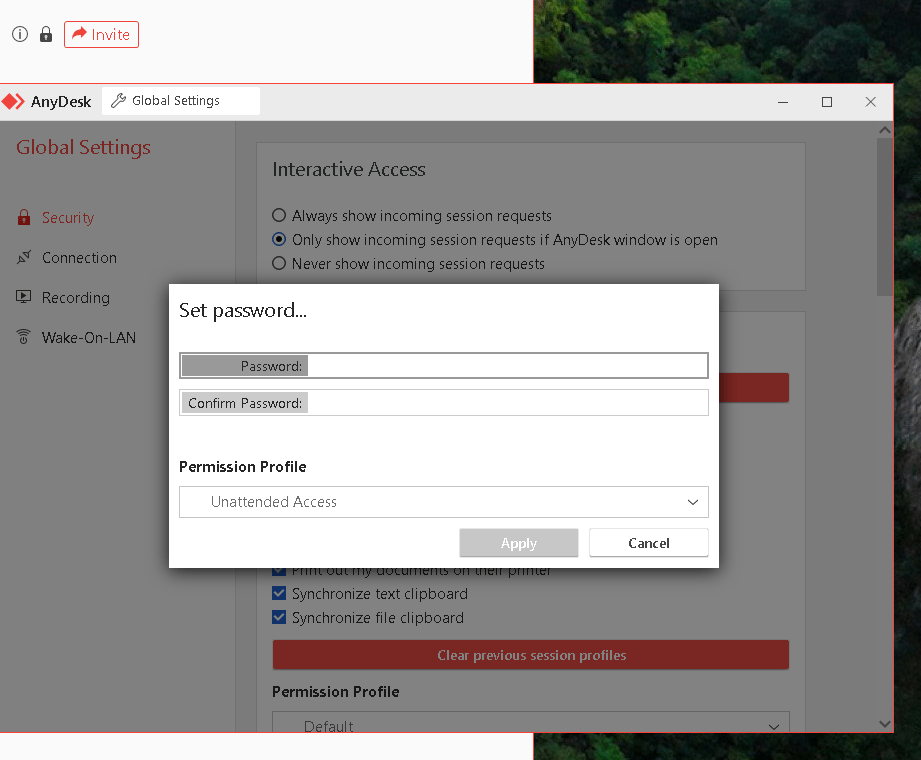Screen dimensions: 921x760
Task: Open the Wake-On-LAN settings section
Action: pos(89,338)
